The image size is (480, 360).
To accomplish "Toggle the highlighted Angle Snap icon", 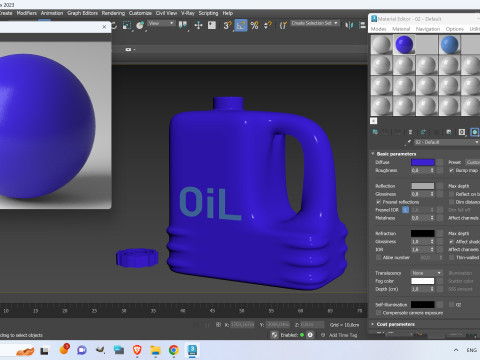I will point(241,25).
